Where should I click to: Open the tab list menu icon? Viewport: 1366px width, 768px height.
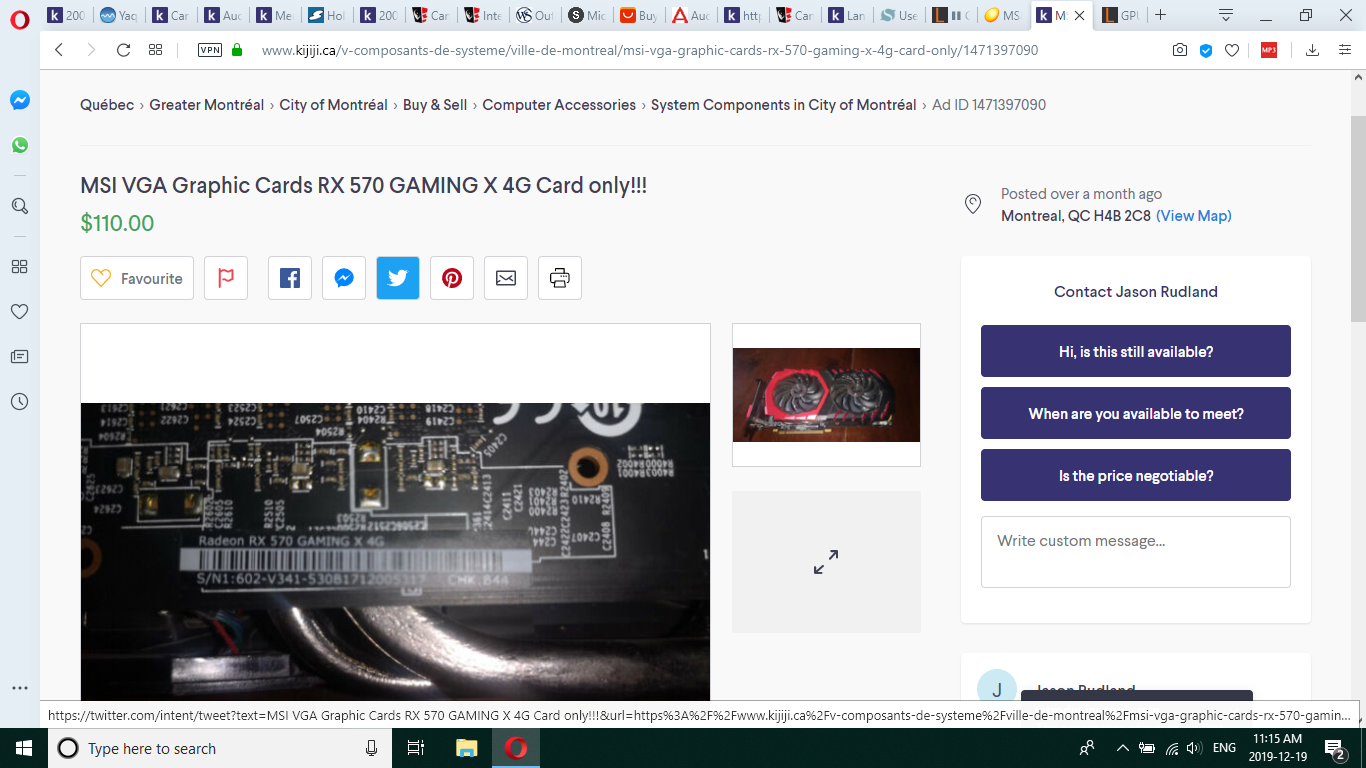[x=1226, y=15]
